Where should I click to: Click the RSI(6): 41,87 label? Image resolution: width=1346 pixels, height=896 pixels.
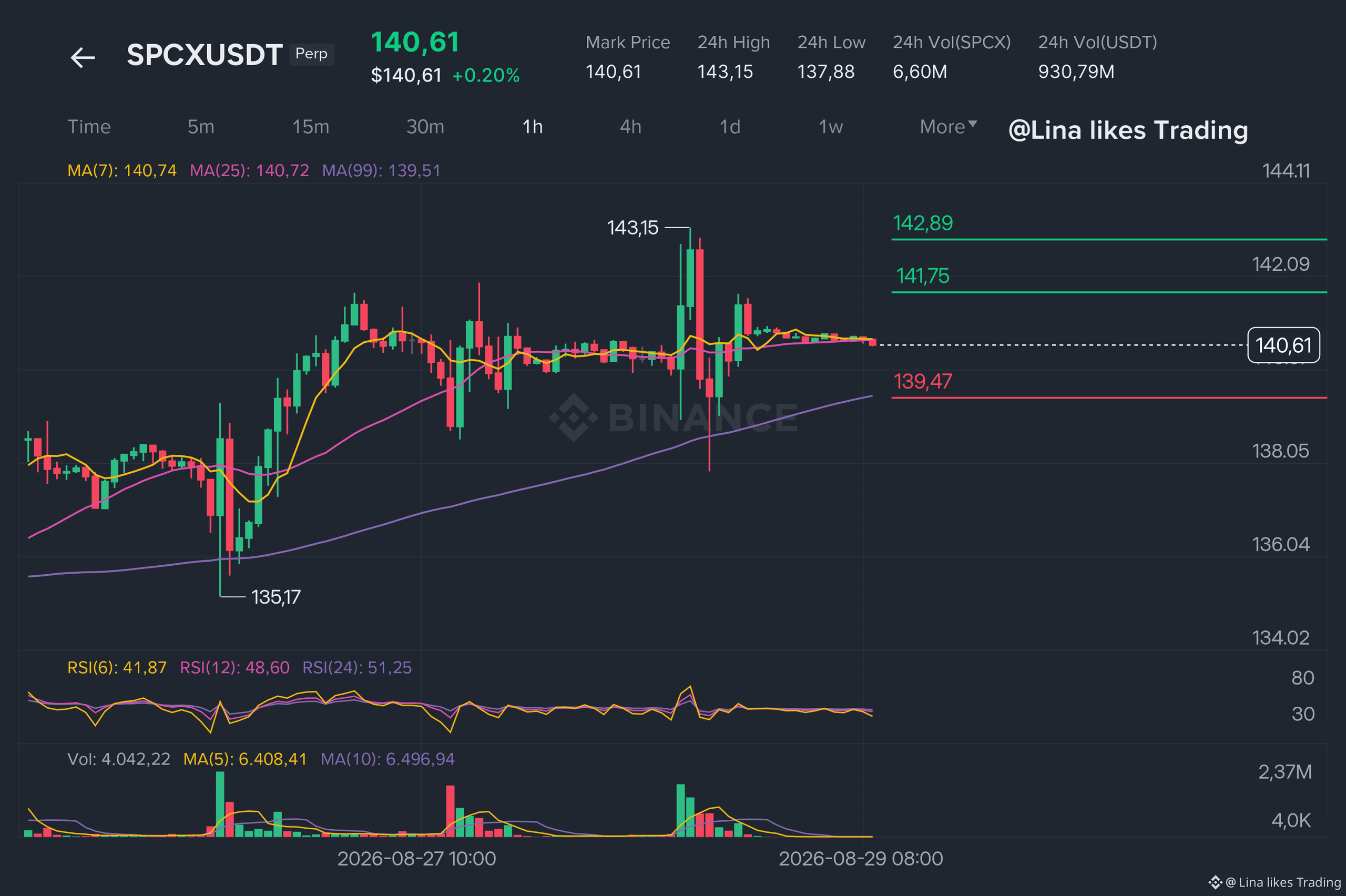point(117,667)
